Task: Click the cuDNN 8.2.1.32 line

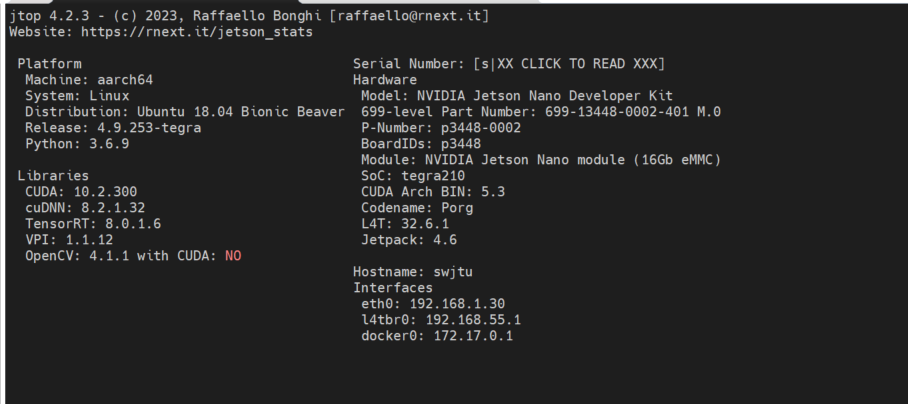Action: 85,208
